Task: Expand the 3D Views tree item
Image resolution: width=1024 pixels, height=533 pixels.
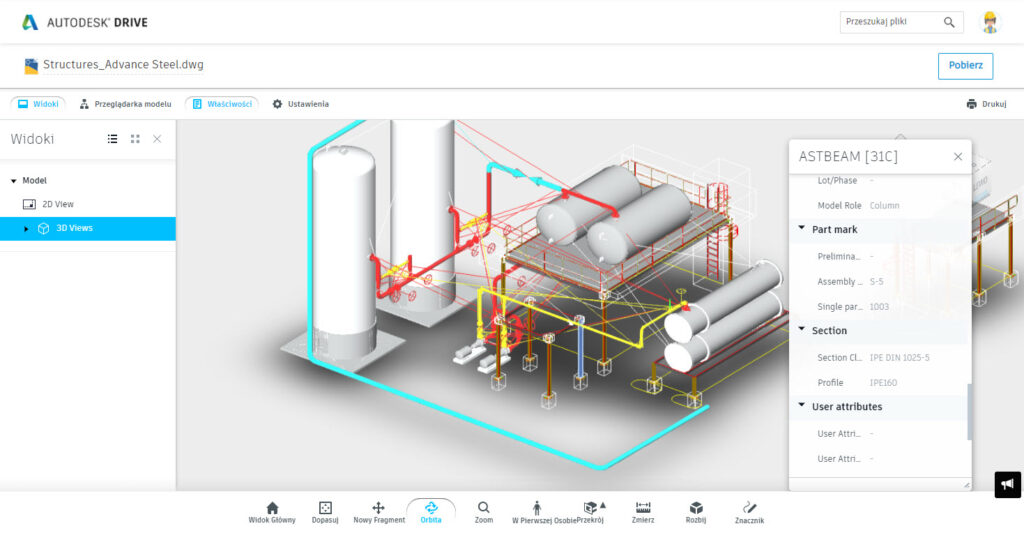Action: click(x=27, y=229)
